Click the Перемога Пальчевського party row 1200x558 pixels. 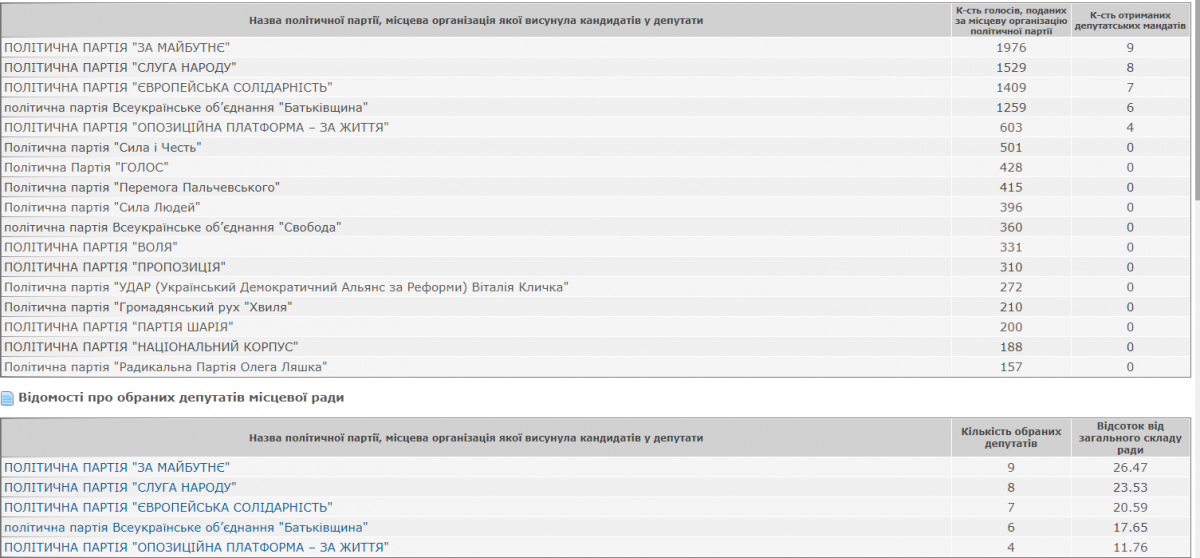click(595, 187)
